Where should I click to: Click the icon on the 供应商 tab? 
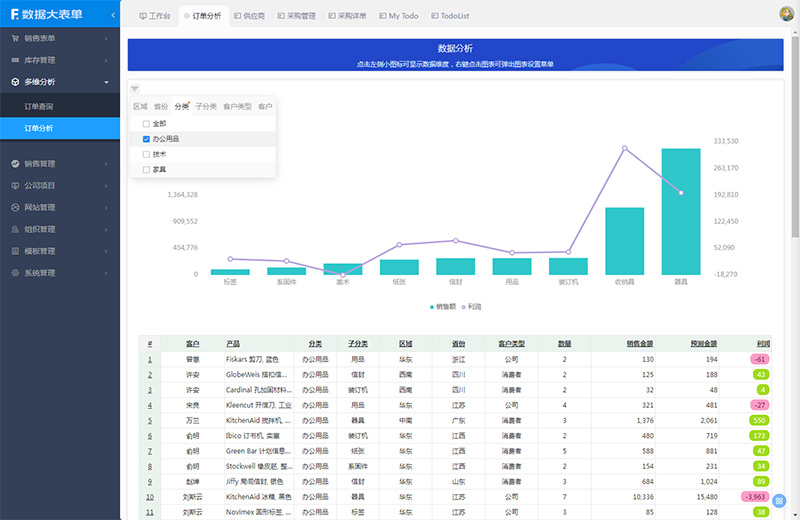(x=237, y=16)
